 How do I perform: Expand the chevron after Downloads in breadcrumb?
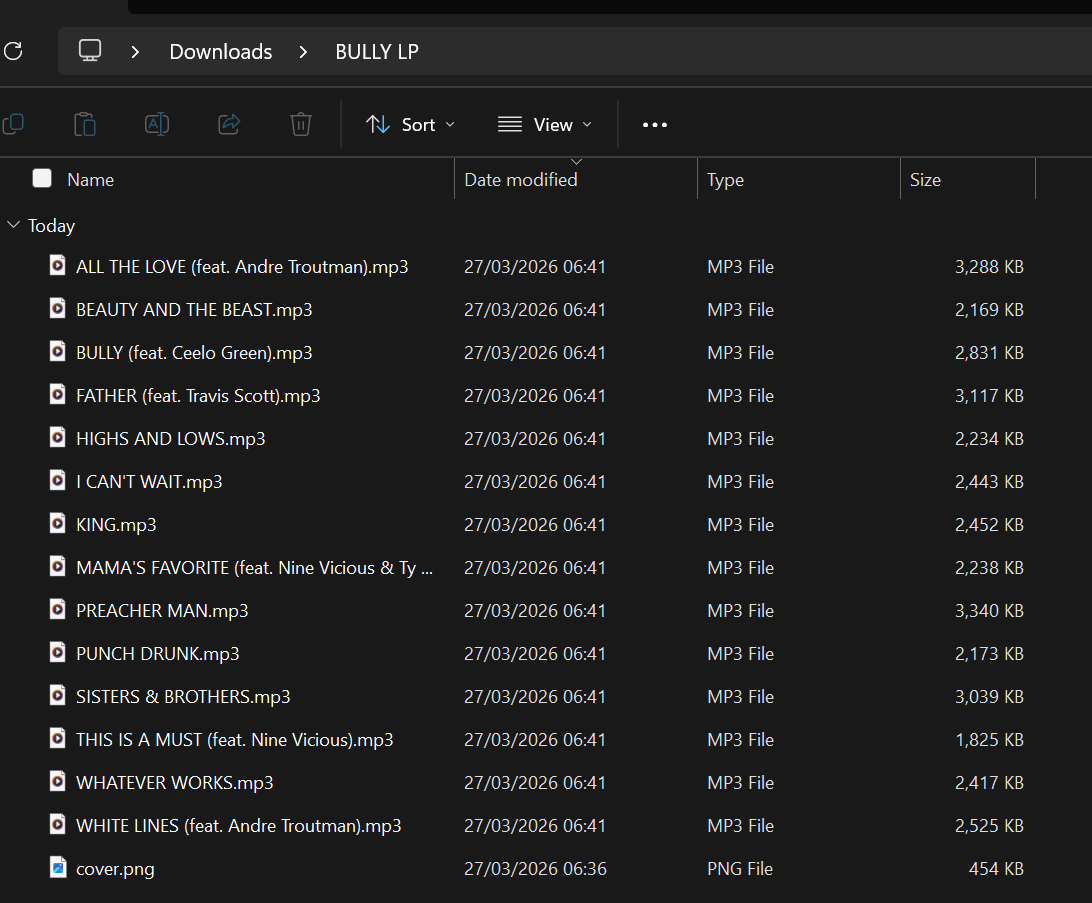pyautogui.click(x=303, y=52)
